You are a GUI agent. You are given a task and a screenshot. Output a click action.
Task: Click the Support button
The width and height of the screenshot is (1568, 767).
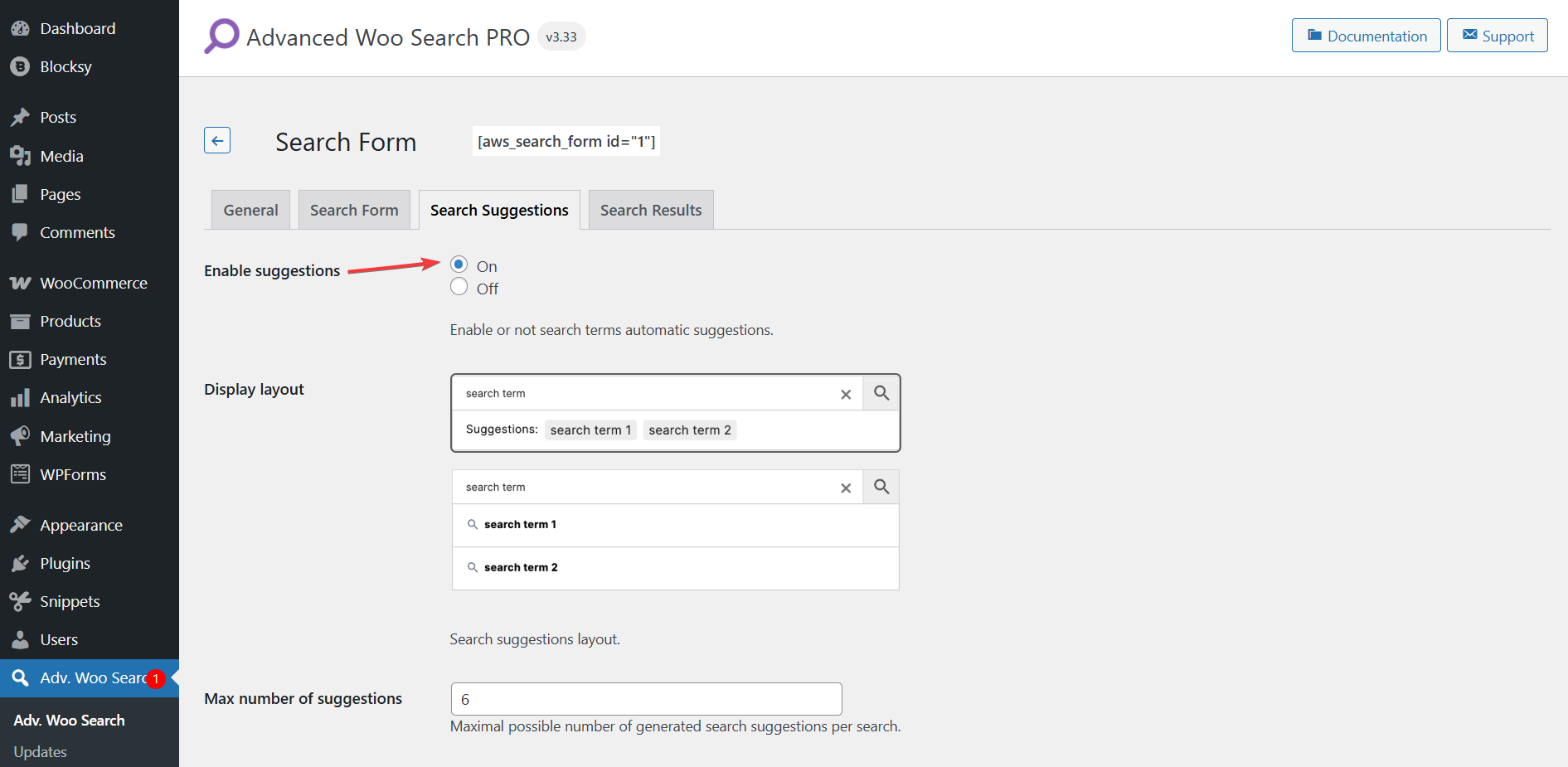[x=1497, y=36]
